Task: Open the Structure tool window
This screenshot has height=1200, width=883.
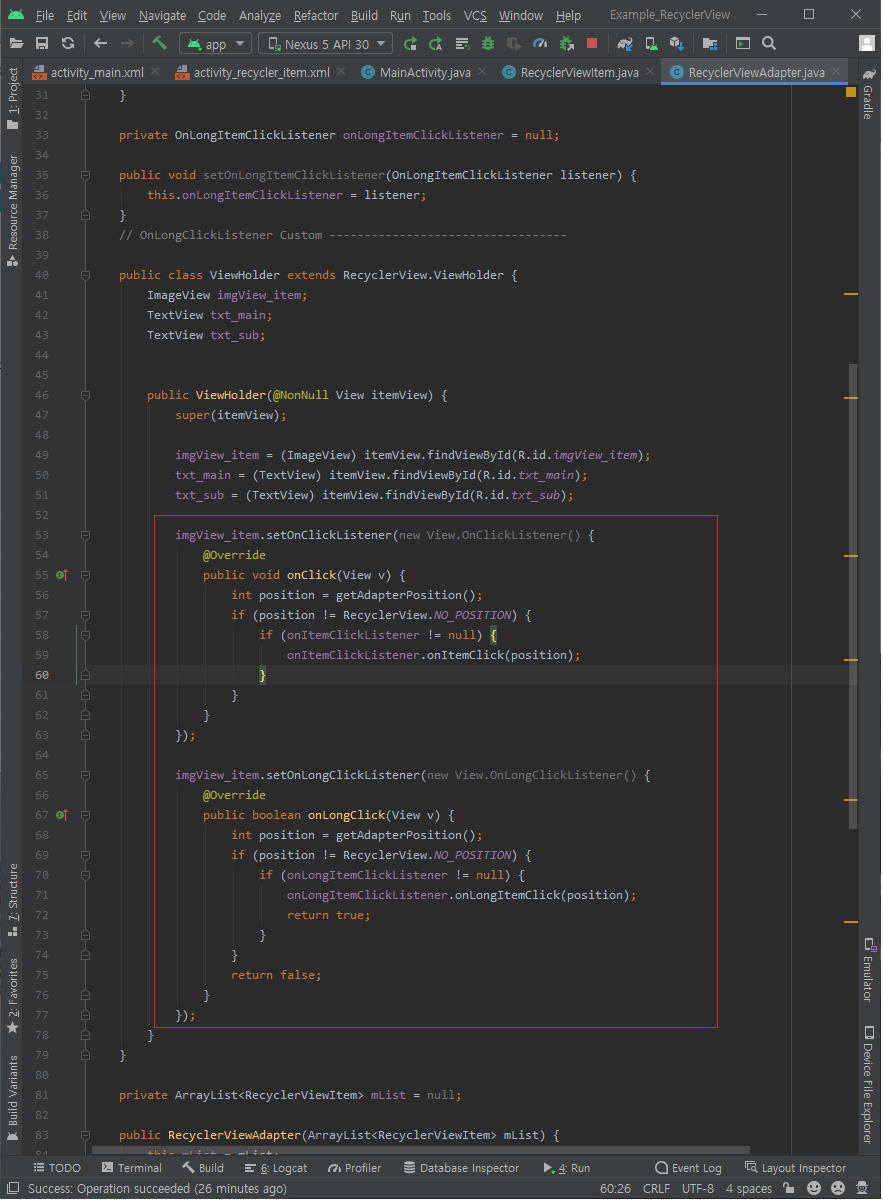Action: click(x=13, y=900)
